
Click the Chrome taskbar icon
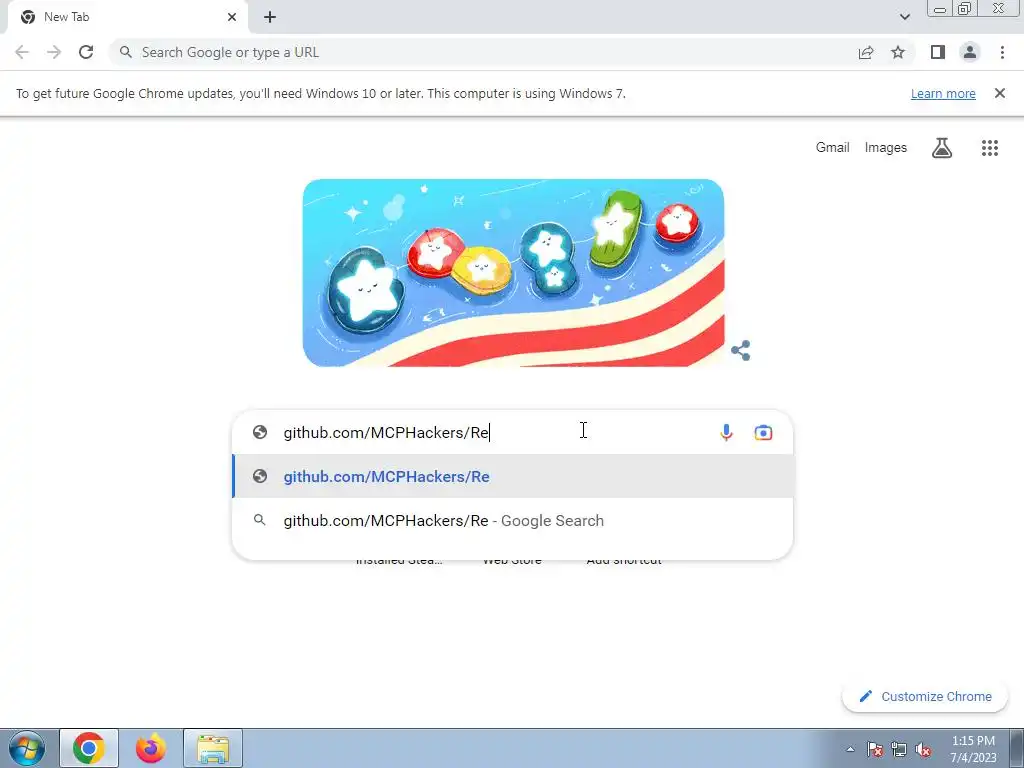coord(89,748)
